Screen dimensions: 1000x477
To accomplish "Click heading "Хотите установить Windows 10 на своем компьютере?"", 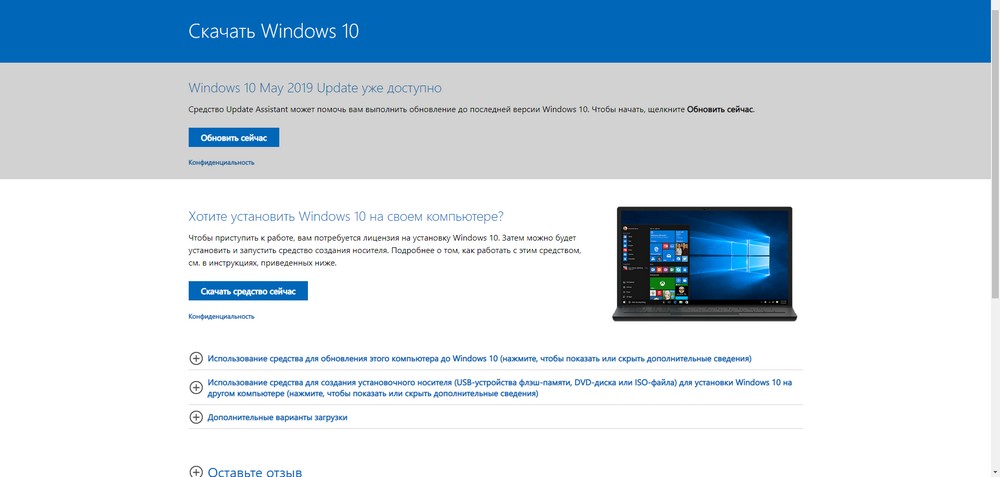I will (346, 216).
